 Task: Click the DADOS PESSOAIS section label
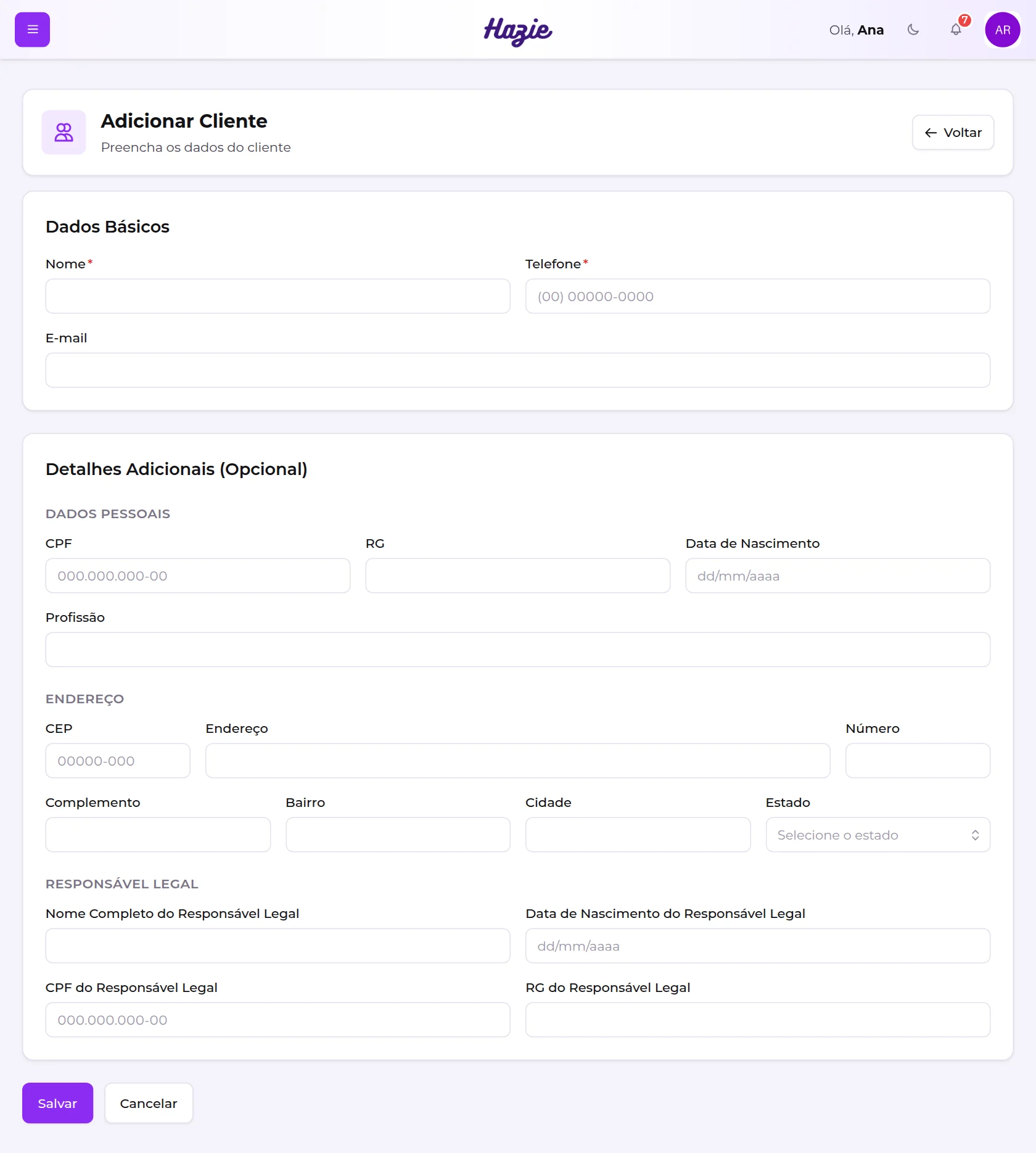click(108, 514)
